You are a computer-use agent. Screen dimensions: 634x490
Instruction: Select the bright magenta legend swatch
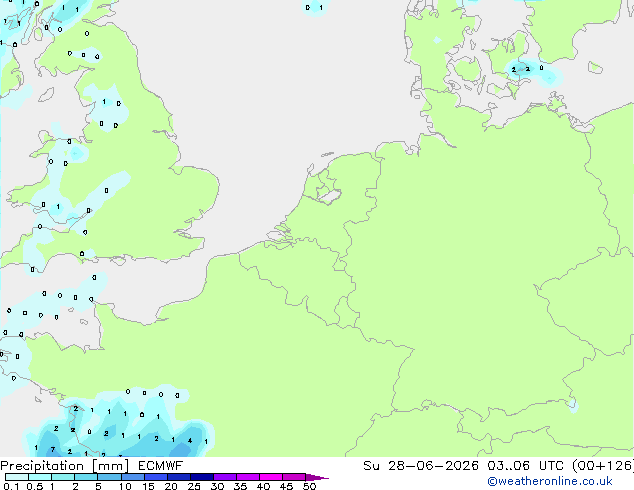[x=271, y=477]
